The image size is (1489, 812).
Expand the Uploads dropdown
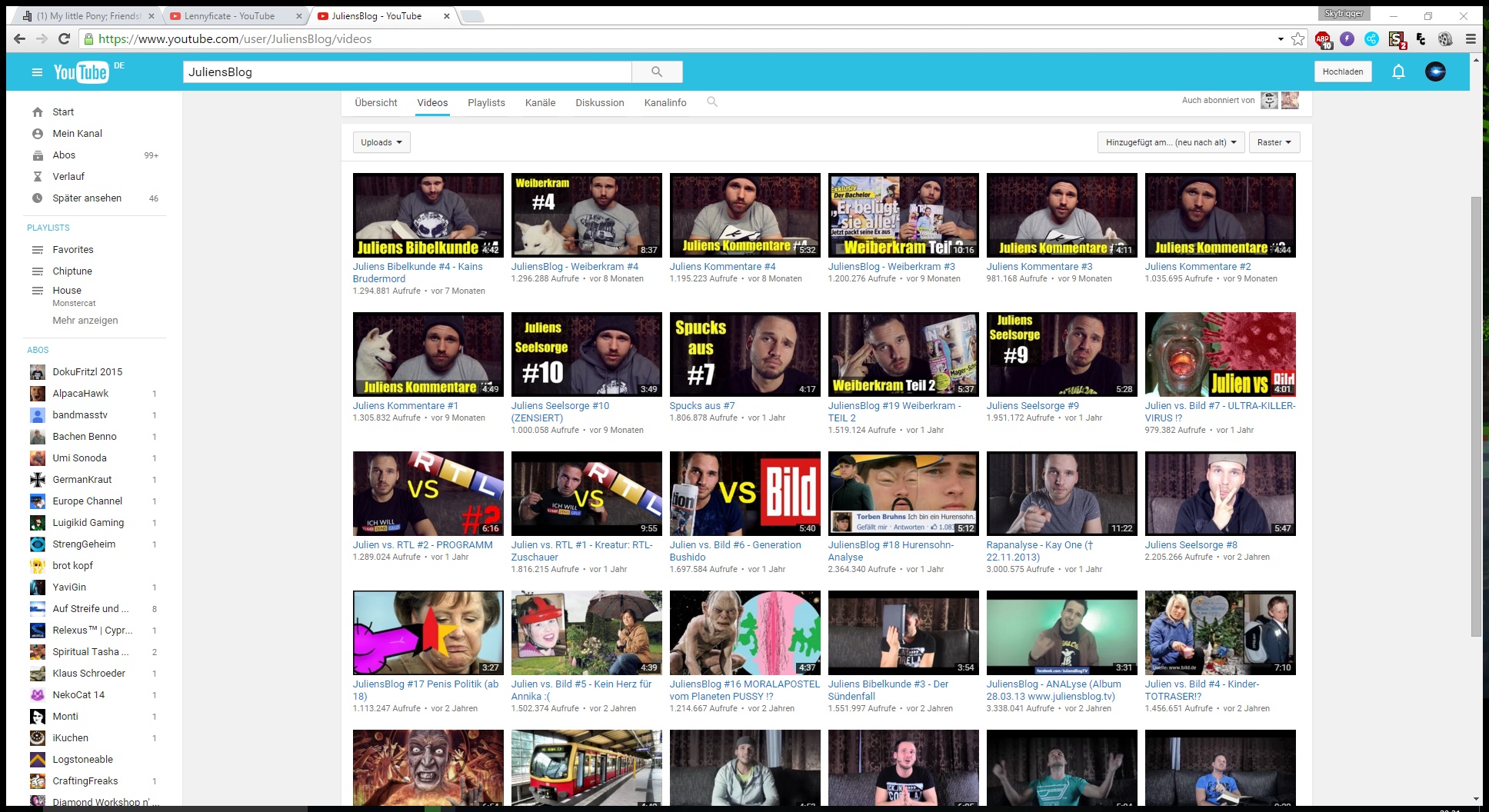(x=381, y=142)
